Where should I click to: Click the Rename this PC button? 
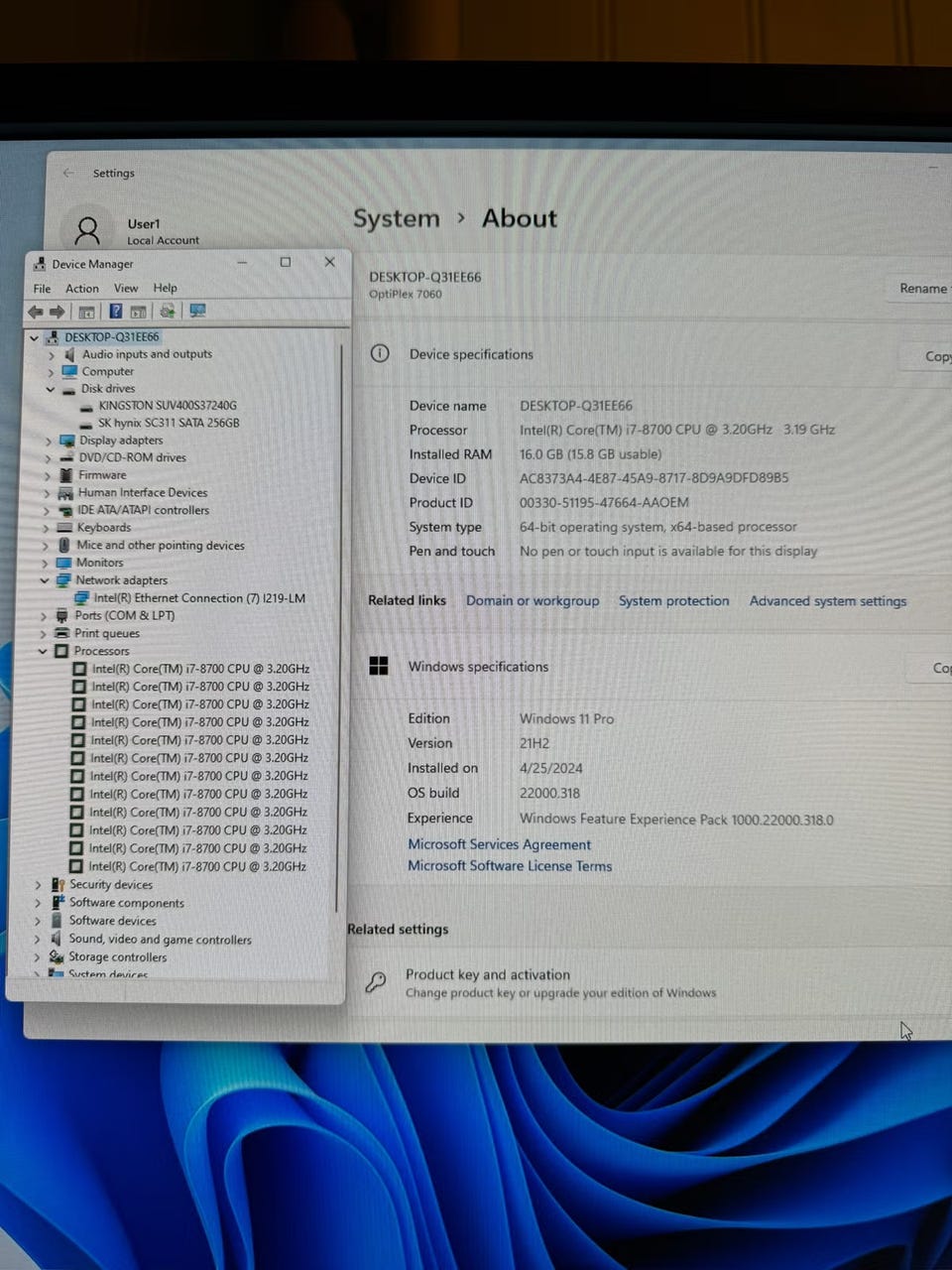click(922, 289)
